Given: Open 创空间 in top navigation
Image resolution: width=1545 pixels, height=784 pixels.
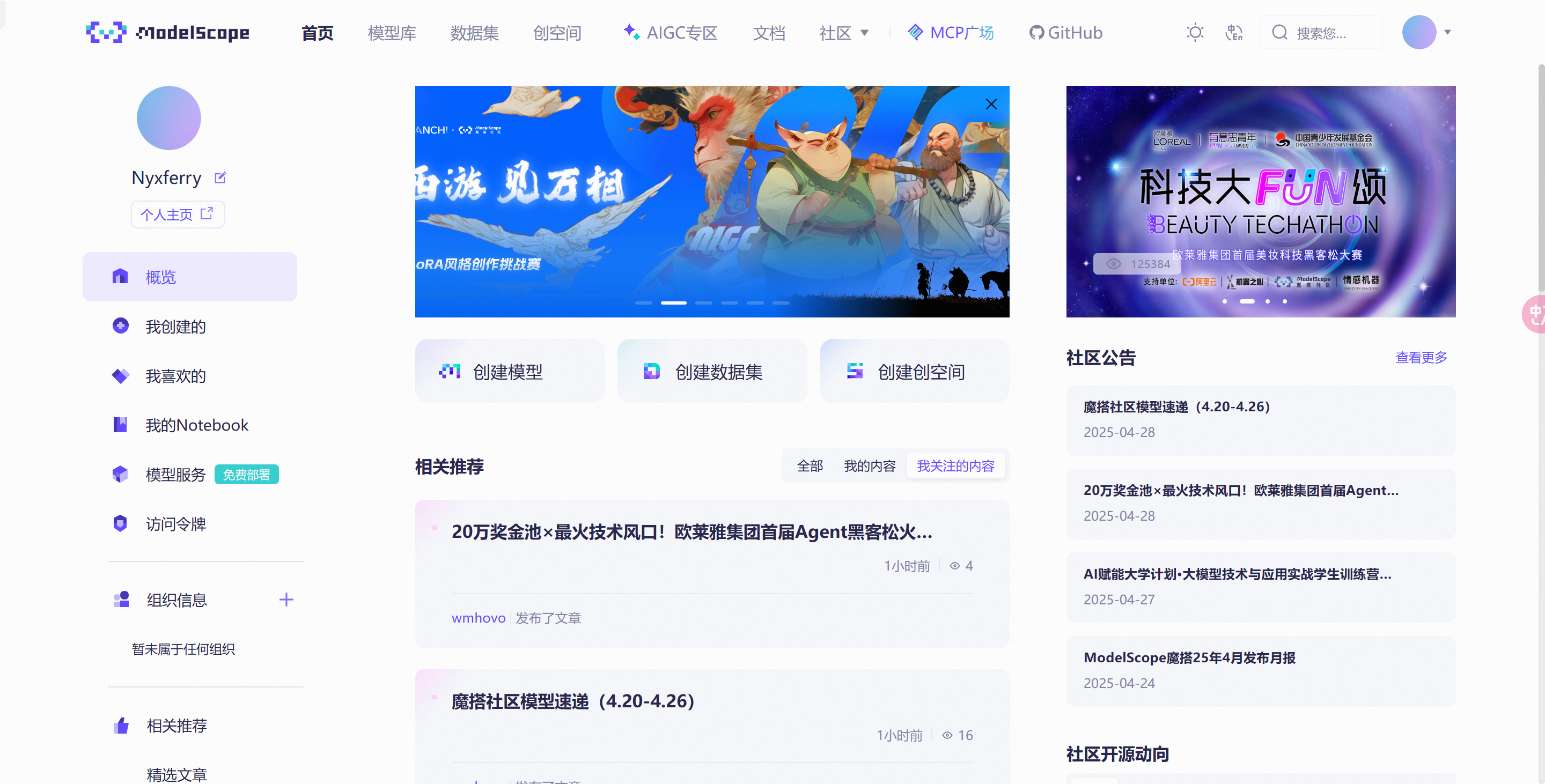Looking at the screenshot, I should pos(557,32).
